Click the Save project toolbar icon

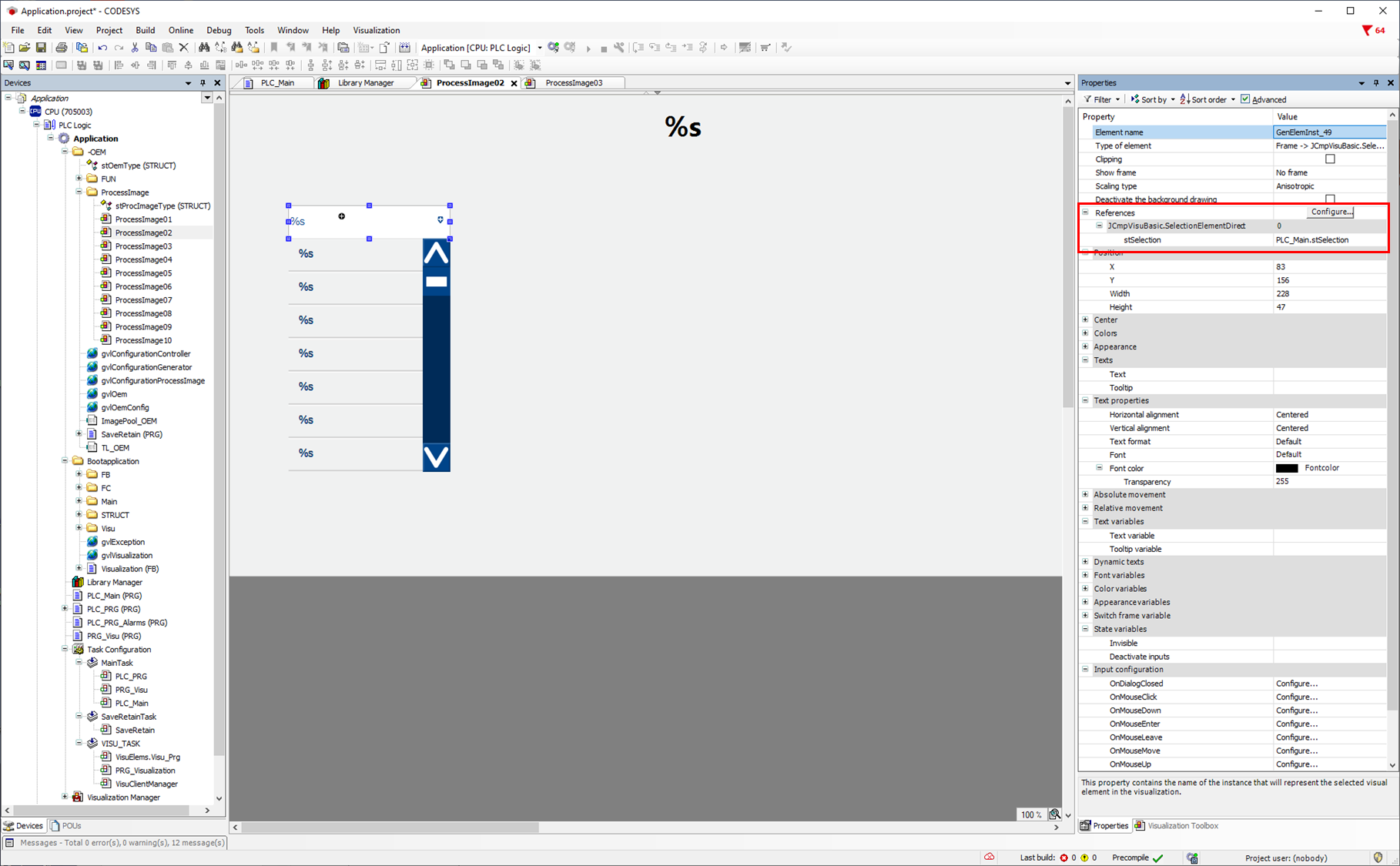click(41, 48)
